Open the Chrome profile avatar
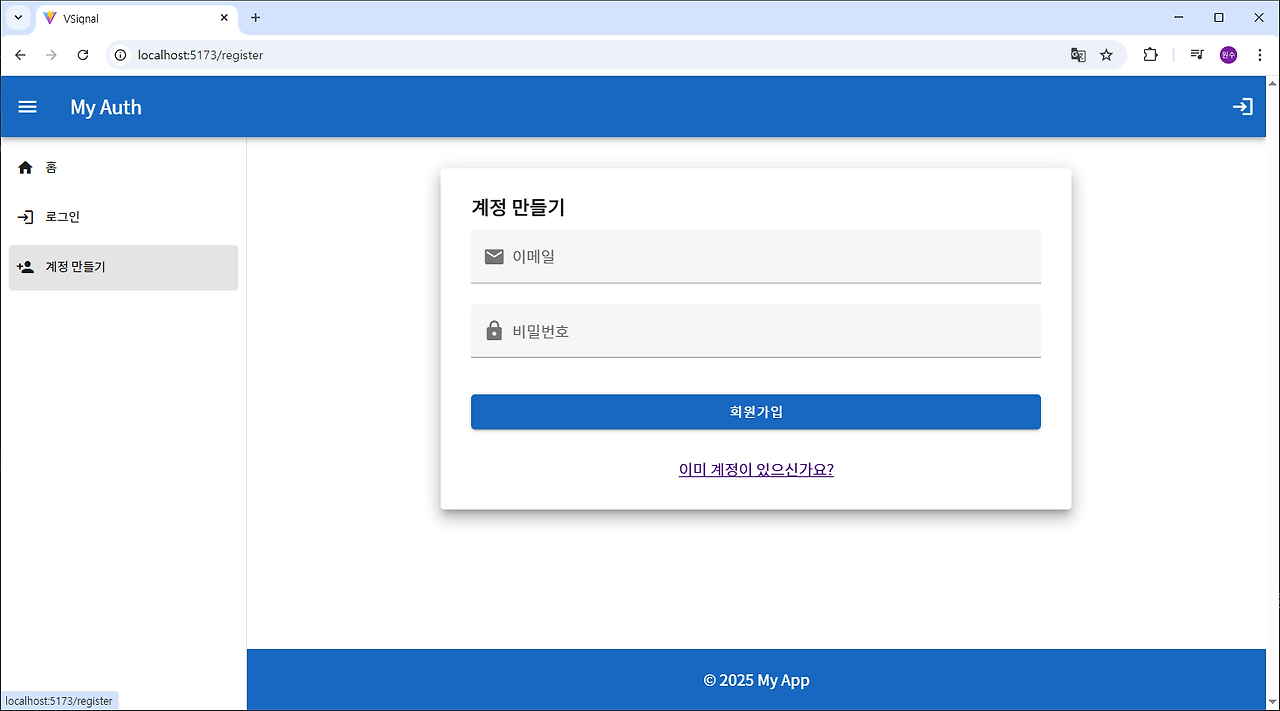The width and height of the screenshot is (1280, 711). [1228, 55]
